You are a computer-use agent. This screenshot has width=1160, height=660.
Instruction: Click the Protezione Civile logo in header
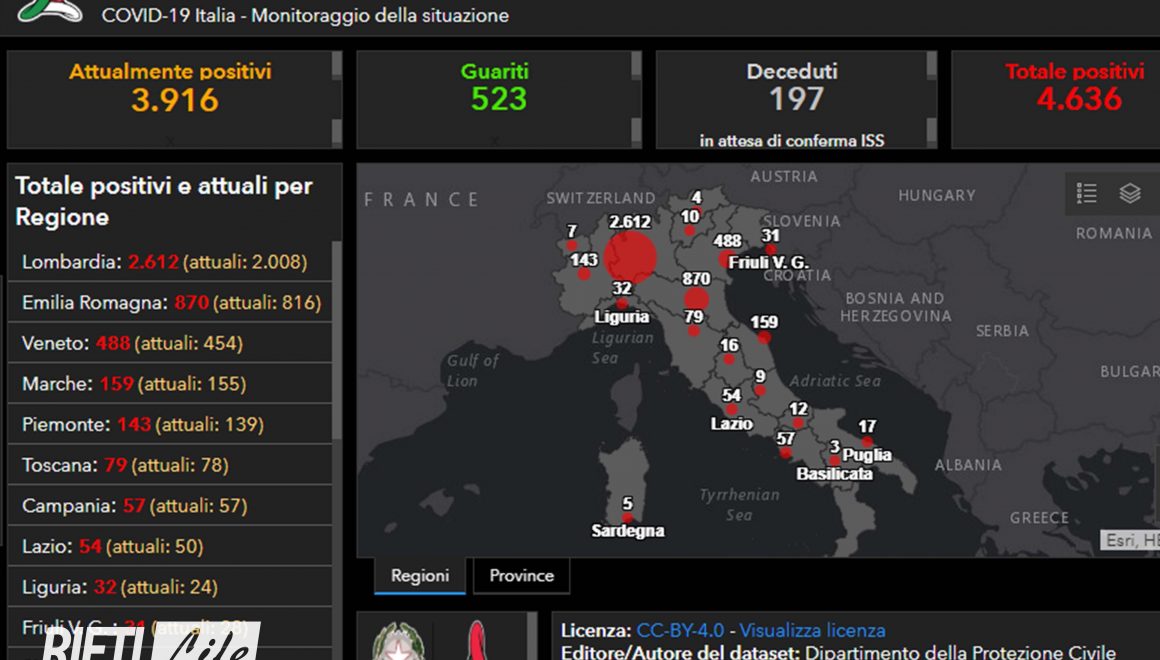(50, 11)
